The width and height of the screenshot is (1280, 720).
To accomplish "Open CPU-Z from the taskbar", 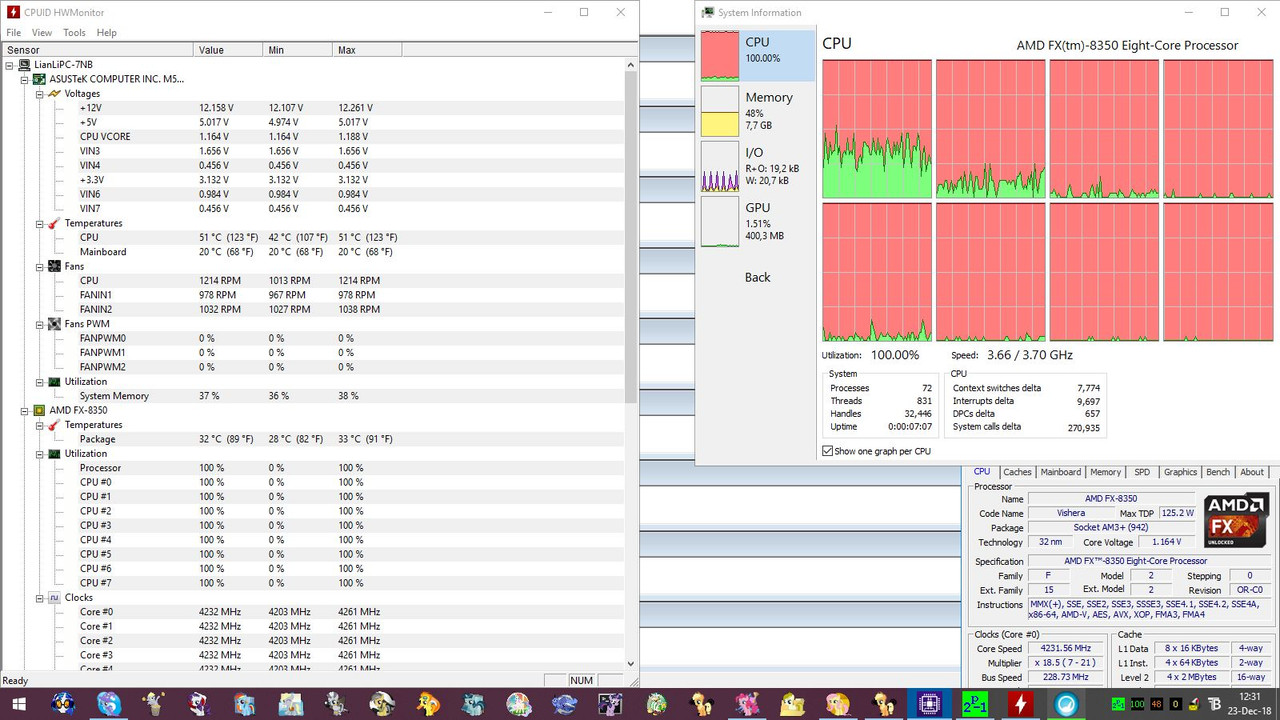I will click(927, 702).
